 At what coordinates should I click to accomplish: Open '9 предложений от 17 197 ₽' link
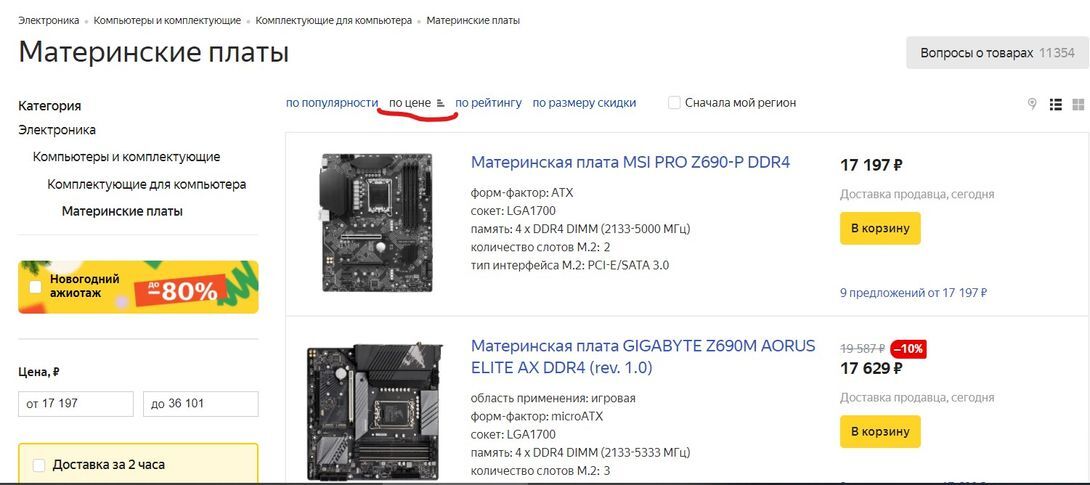913,293
